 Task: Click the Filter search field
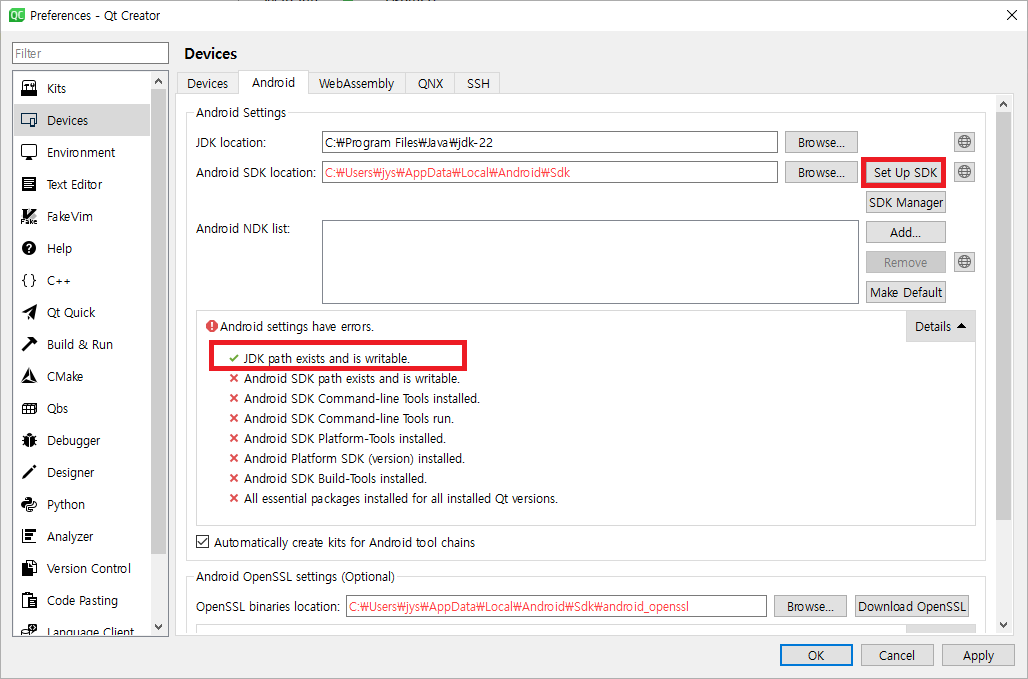point(90,53)
